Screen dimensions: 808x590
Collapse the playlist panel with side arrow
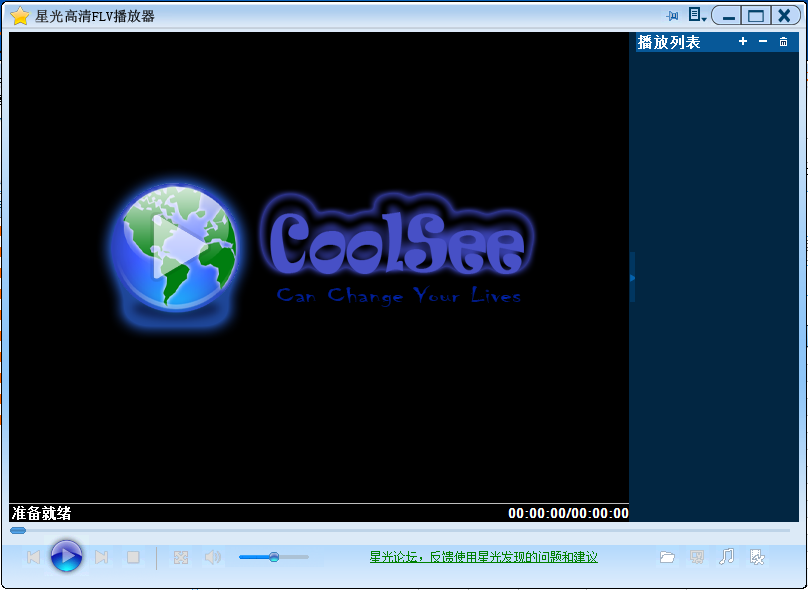pyautogui.click(x=632, y=278)
